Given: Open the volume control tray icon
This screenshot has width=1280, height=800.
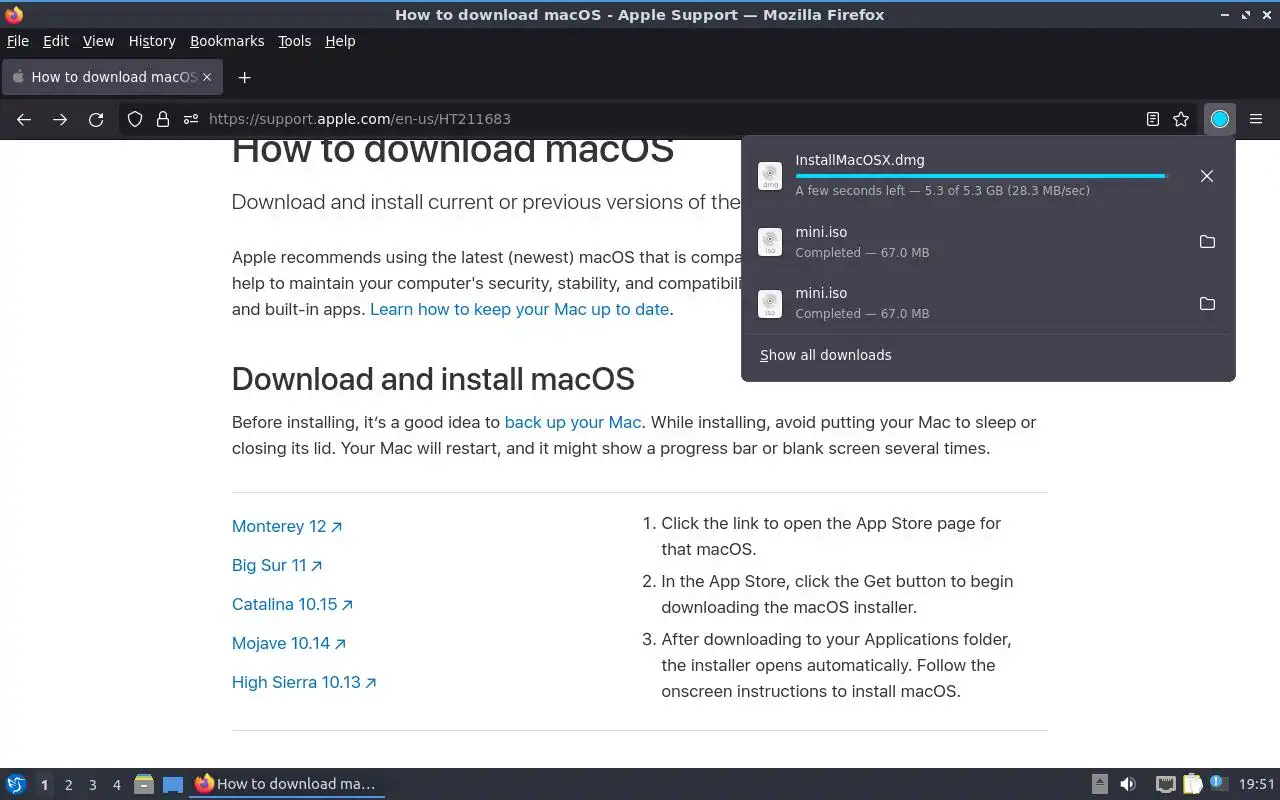Looking at the screenshot, I should pyautogui.click(x=1128, y=785).
